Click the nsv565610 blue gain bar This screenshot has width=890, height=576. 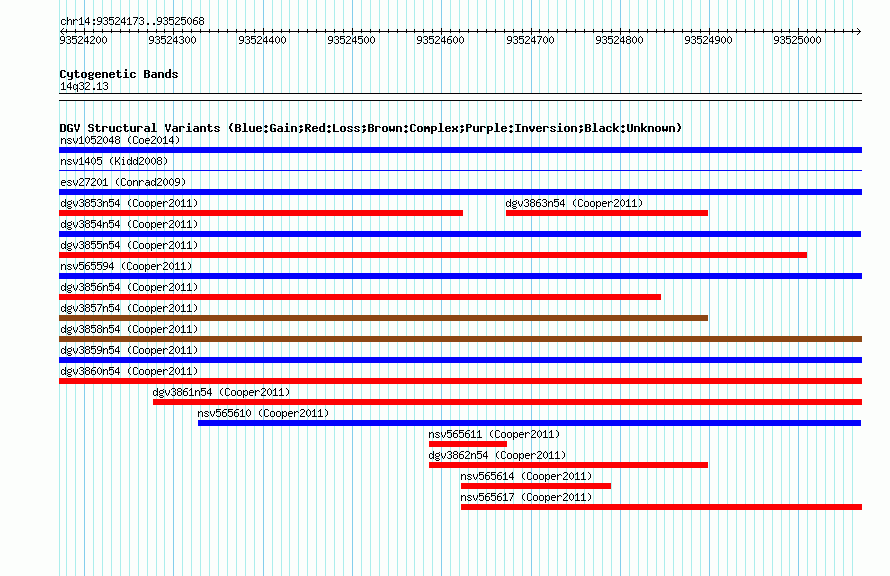tap(530, 423)
